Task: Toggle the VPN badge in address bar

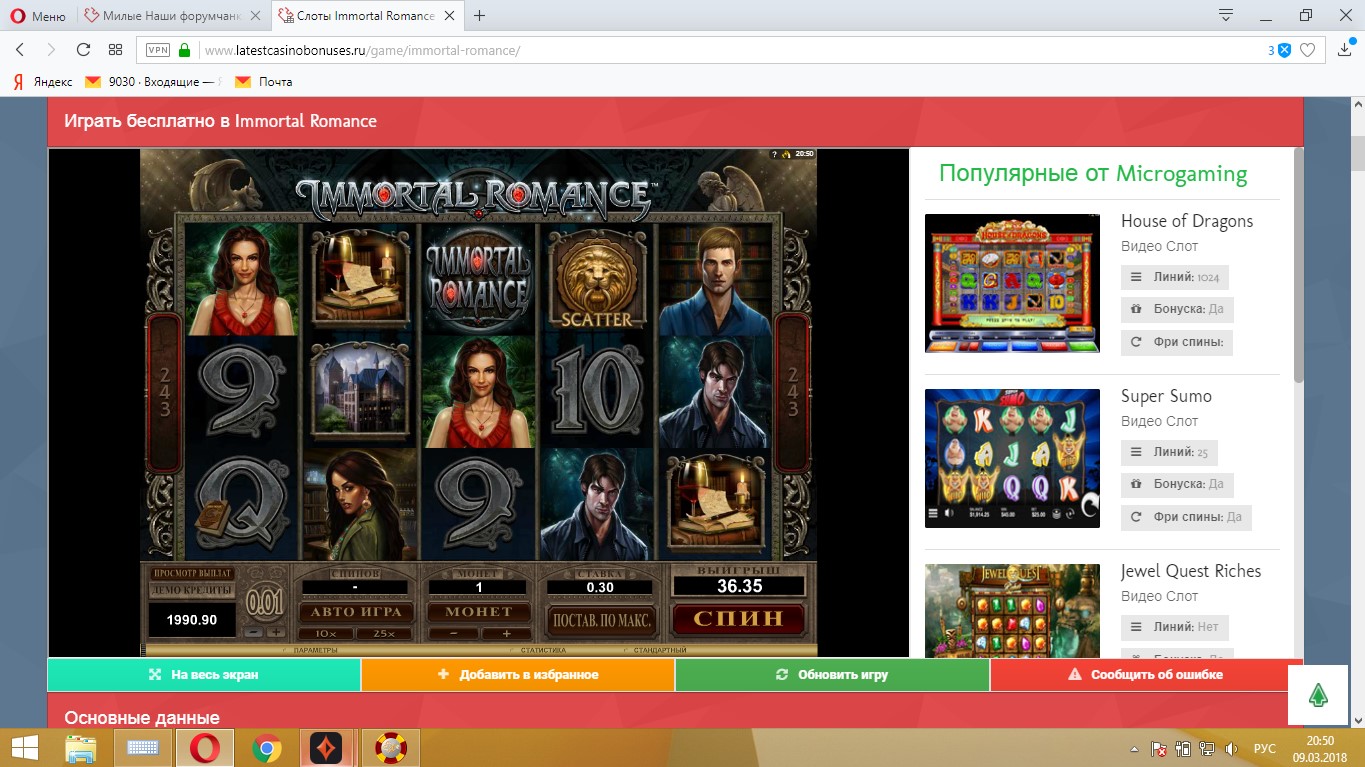Action: 158,50
